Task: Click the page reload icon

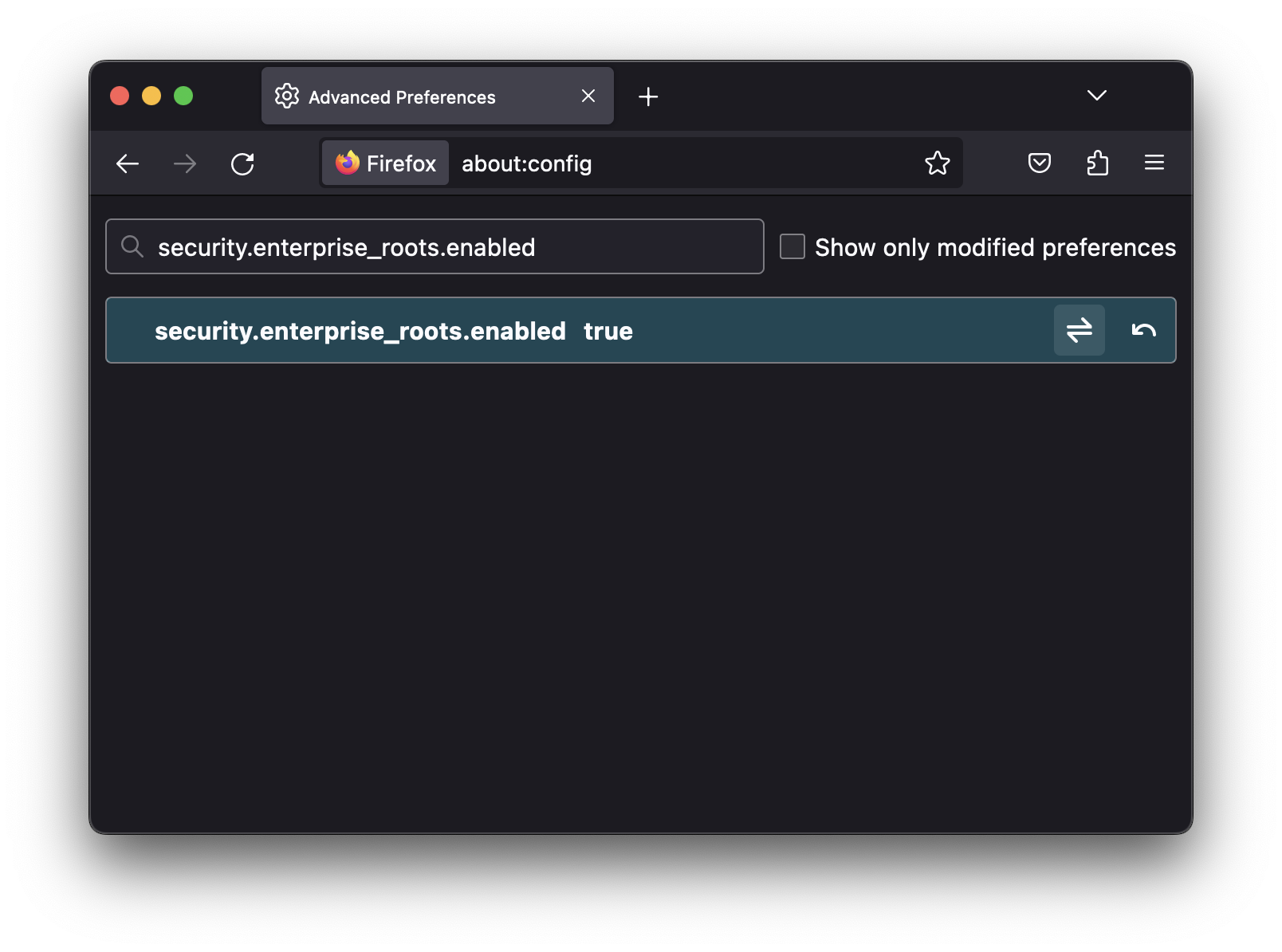Action: pos(244,163)
